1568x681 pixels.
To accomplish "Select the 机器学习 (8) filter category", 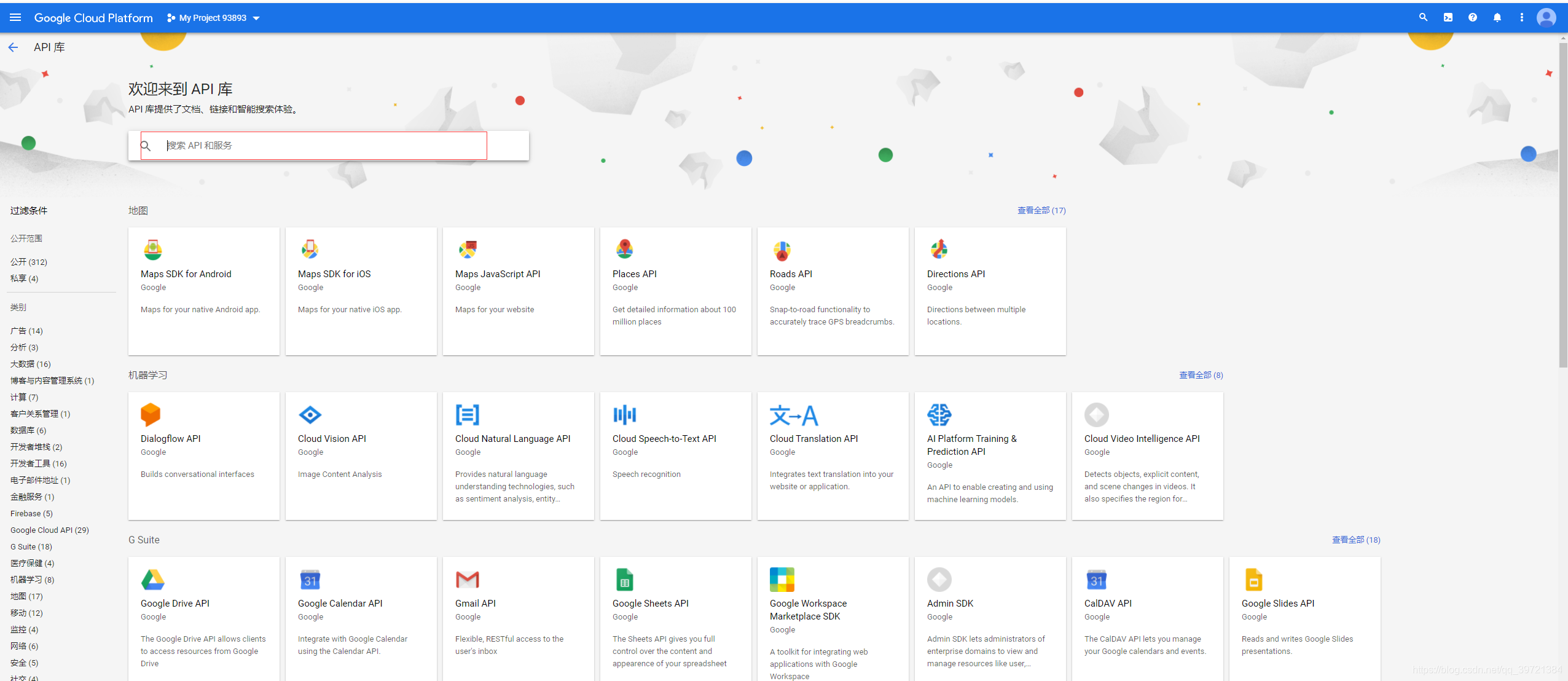I will 32,580.
